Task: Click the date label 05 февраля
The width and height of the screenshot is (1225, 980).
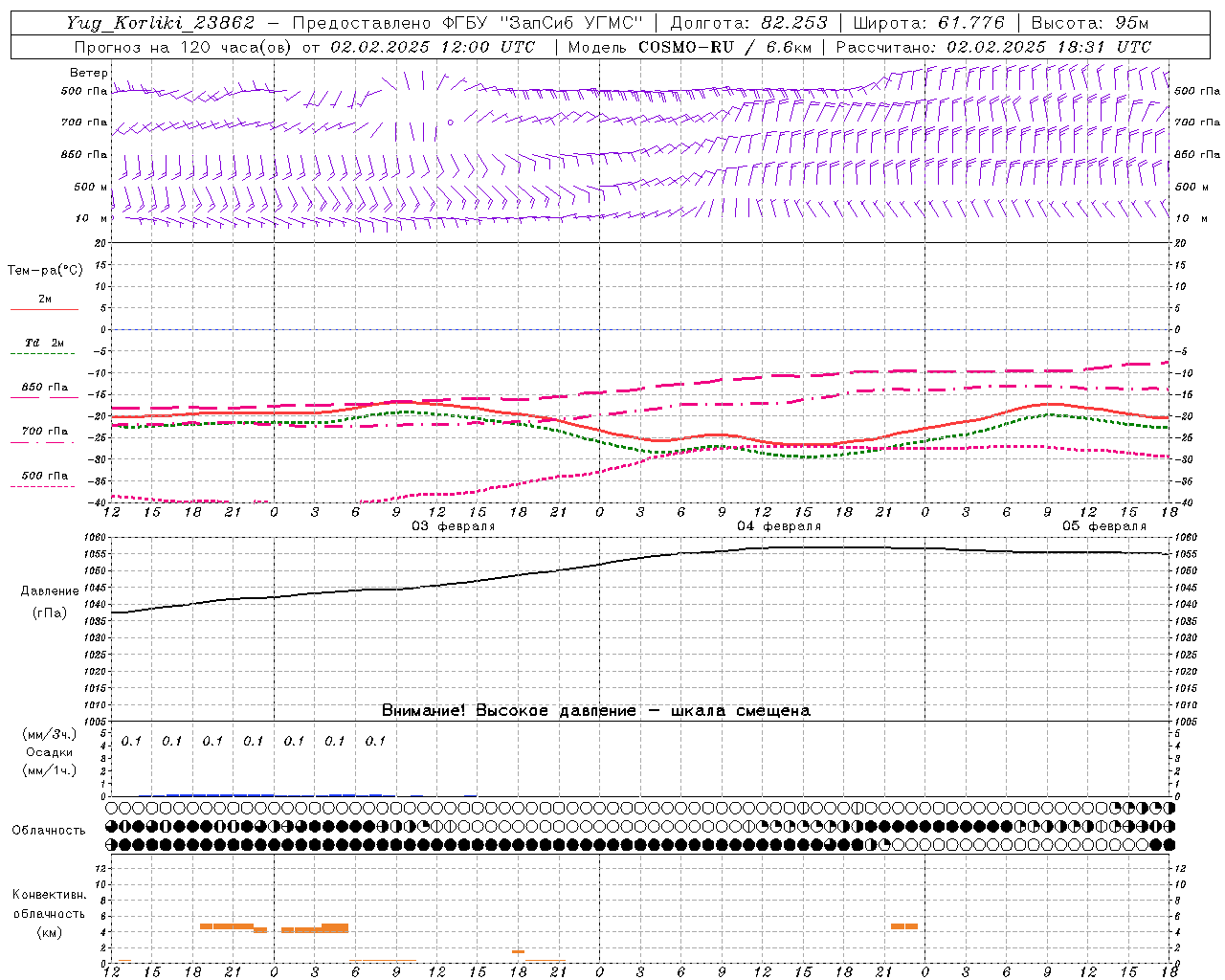Action: click(x=1104, y=526)
